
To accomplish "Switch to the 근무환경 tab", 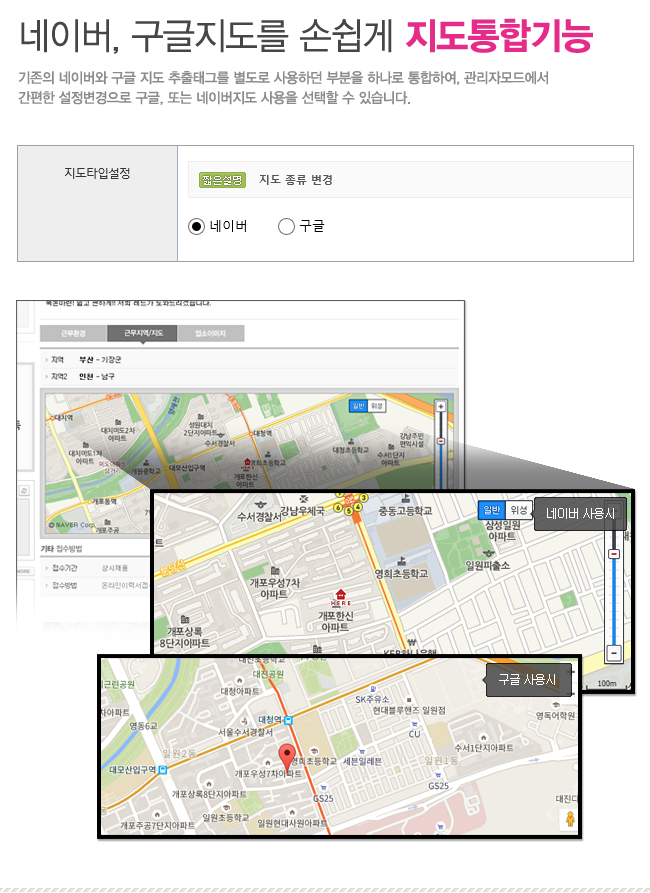I will pyautogui.click(x=73, y=333).
